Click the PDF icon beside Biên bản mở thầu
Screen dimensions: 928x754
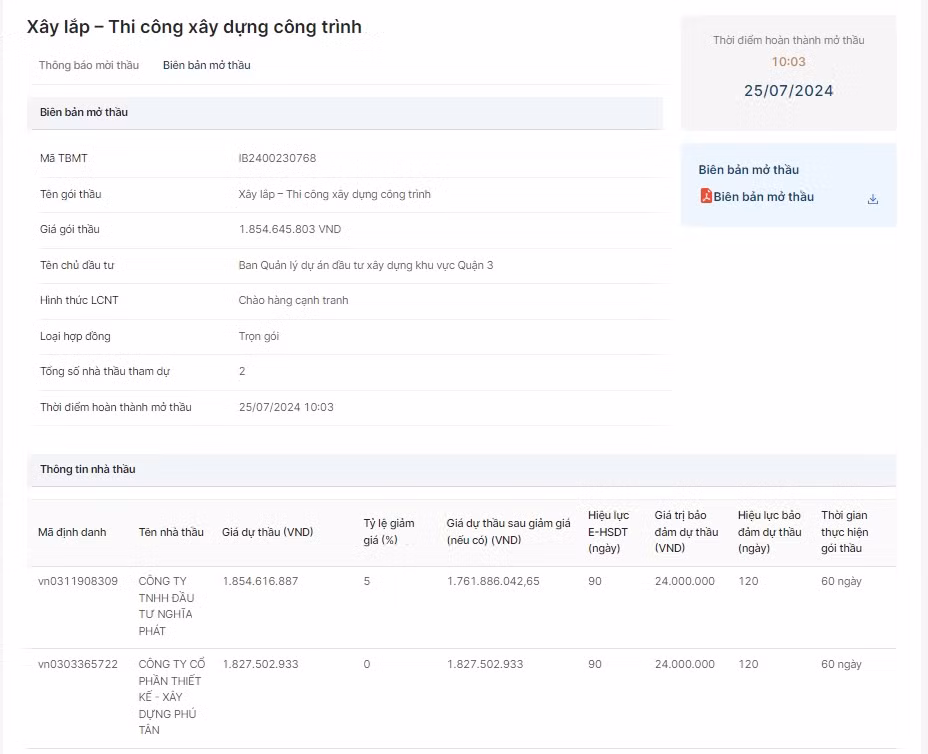(705, 196)
